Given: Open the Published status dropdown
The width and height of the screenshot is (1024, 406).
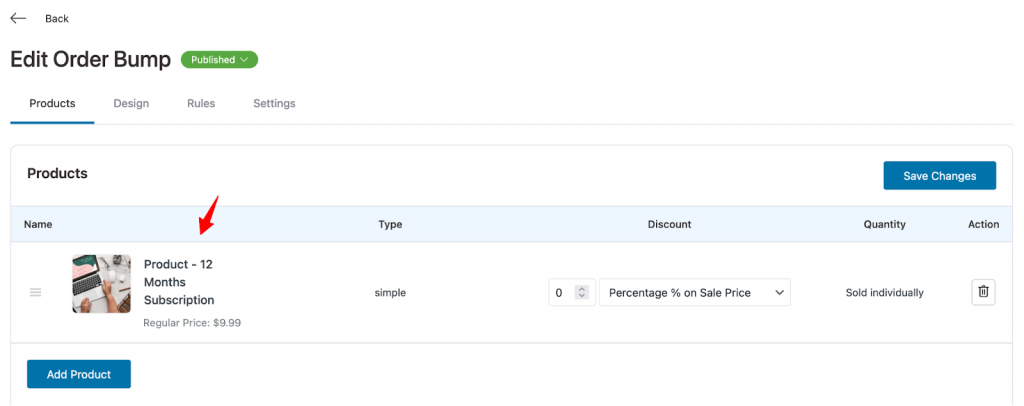Looking at the screenshot, I should [219, 59].
